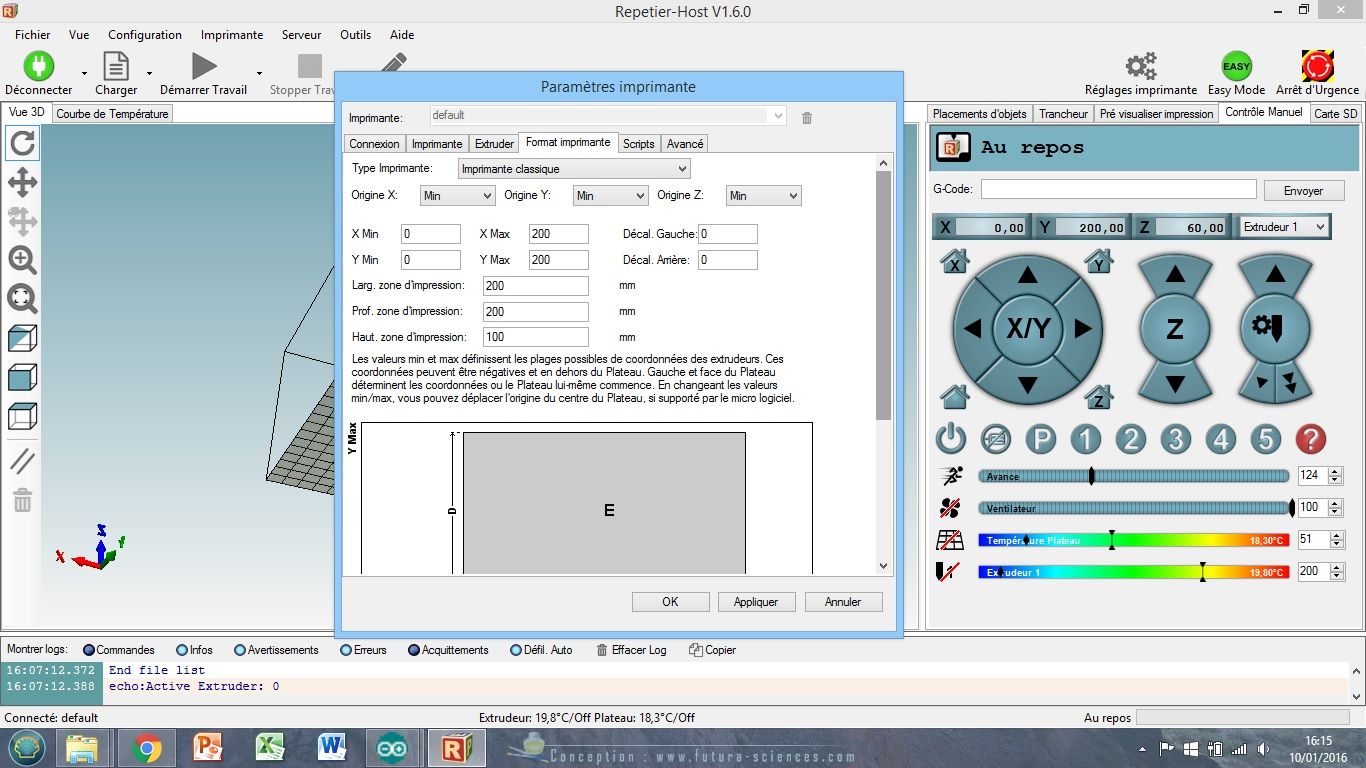The image size is (1366, 768).
Task: Adjust the Température Plateau slider
Action: tap(1133, 540)
